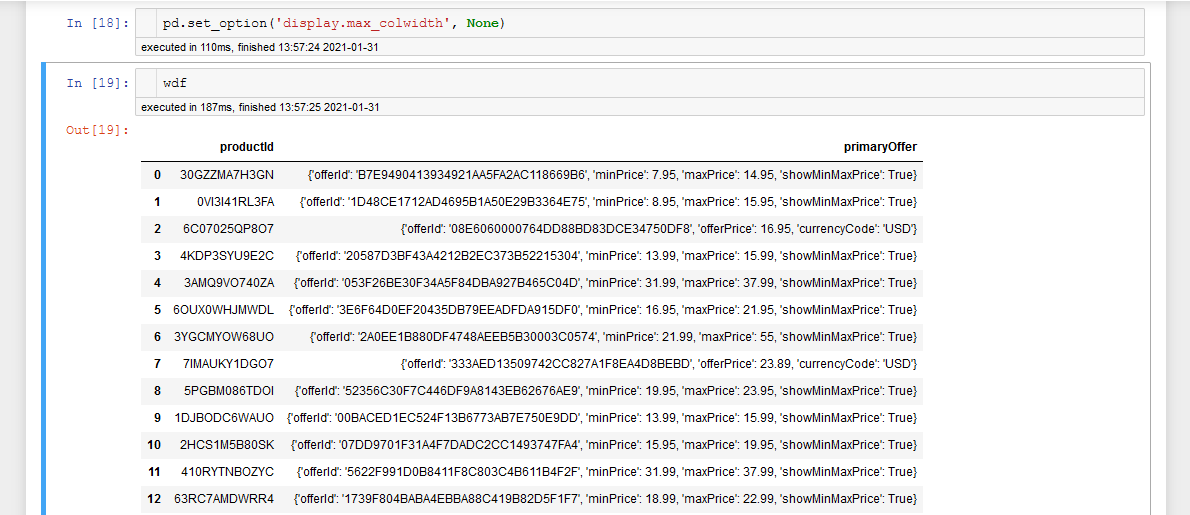Screen dimensions: 1190x515
Task: Select productId cell 5PGBM086TDOI
Action: pos(228,391)
